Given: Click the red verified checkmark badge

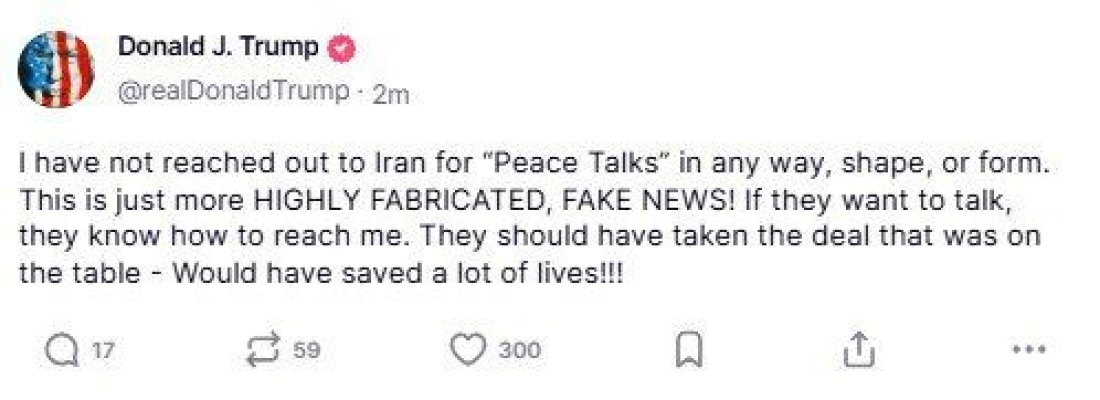Looking at the screenshot, I should (x=342, y=48).
